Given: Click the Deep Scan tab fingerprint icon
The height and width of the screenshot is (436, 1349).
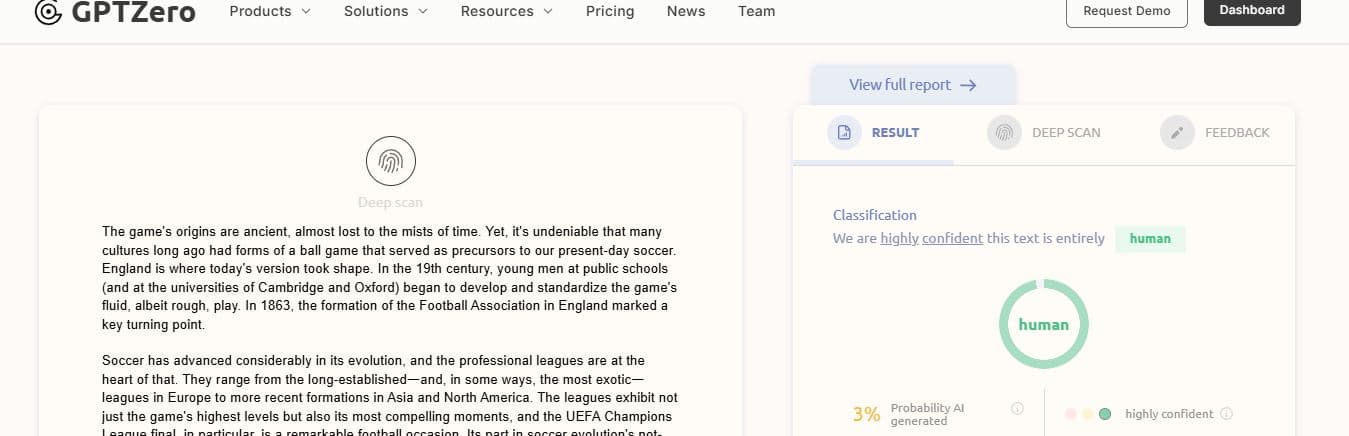Looking at the screenshot, I should tap(1004, 132).
